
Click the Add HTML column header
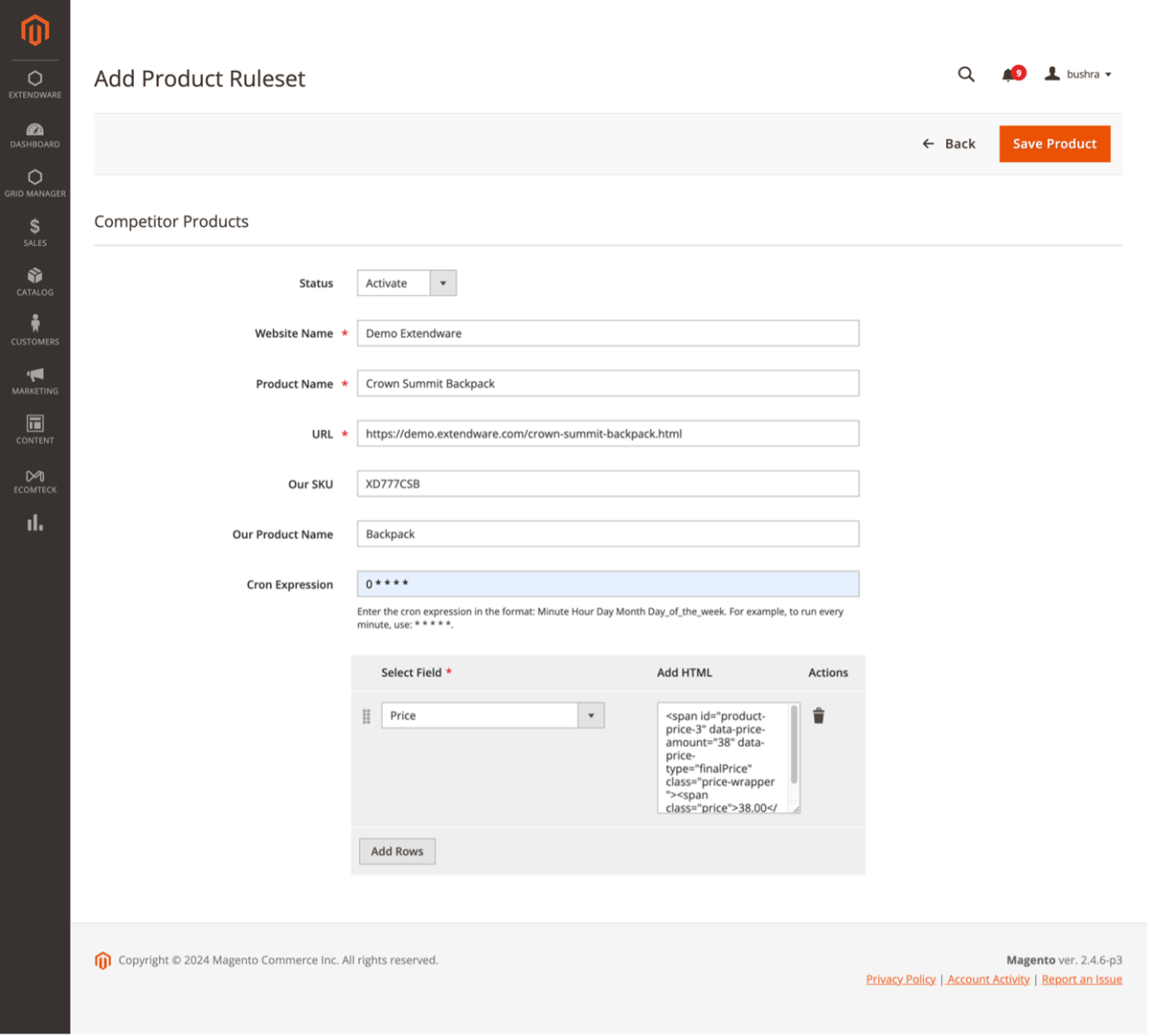click(x=686, y=674)
